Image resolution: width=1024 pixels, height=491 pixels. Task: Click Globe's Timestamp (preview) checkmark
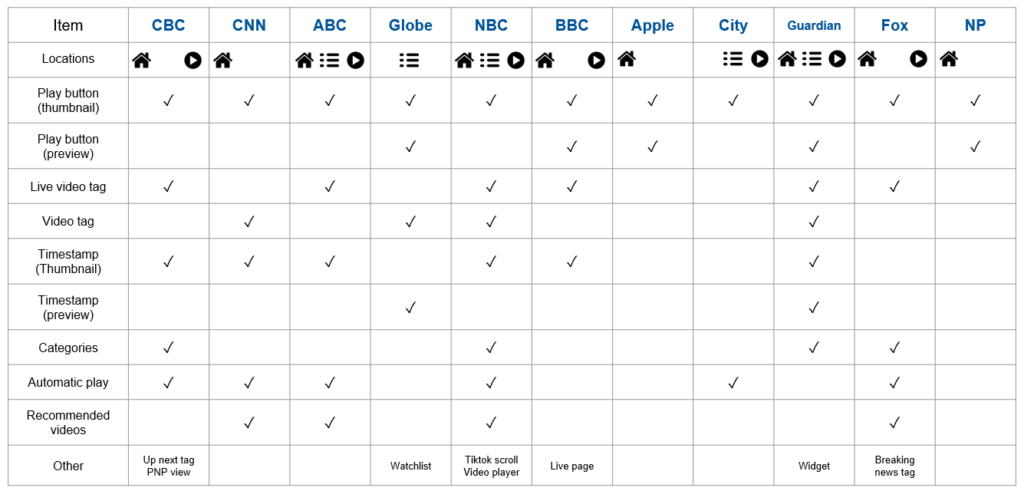410,307
